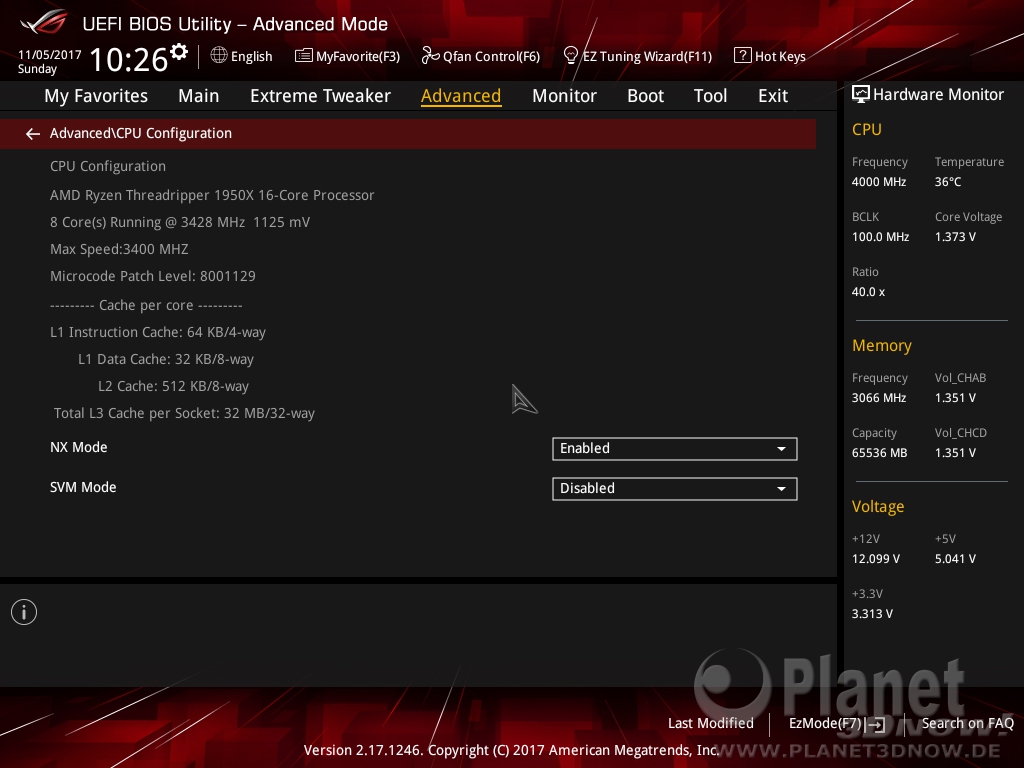The width and height of the screenshot is (1024, 768).
Task: Click L1 Instruction Cache: 64 KB/4-way line
Action: [x=158, y=332]
